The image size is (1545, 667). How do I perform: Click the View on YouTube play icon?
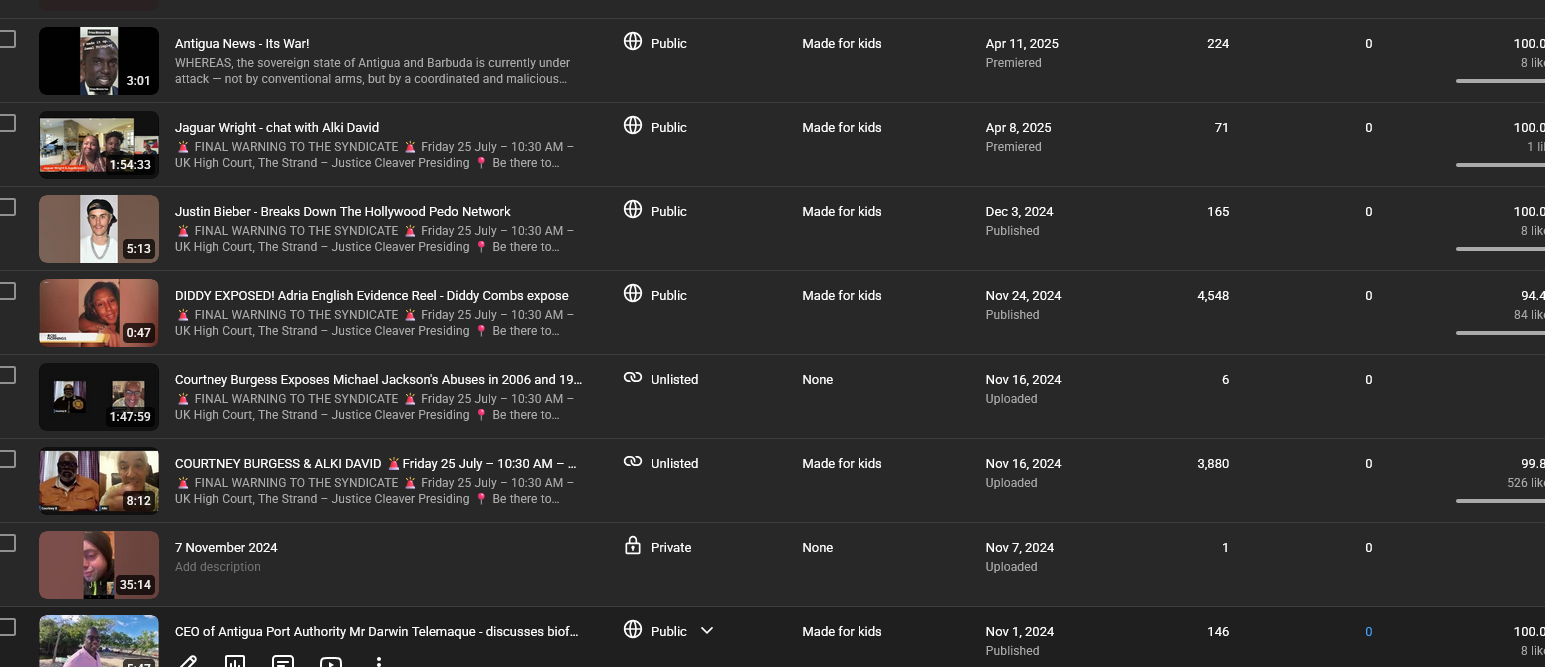(331, 662)
